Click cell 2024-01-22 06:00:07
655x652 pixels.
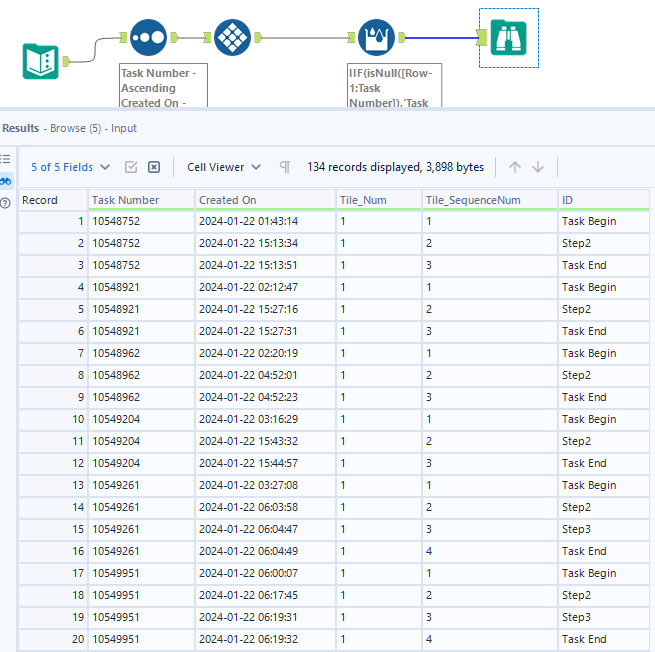click(265, 573)
